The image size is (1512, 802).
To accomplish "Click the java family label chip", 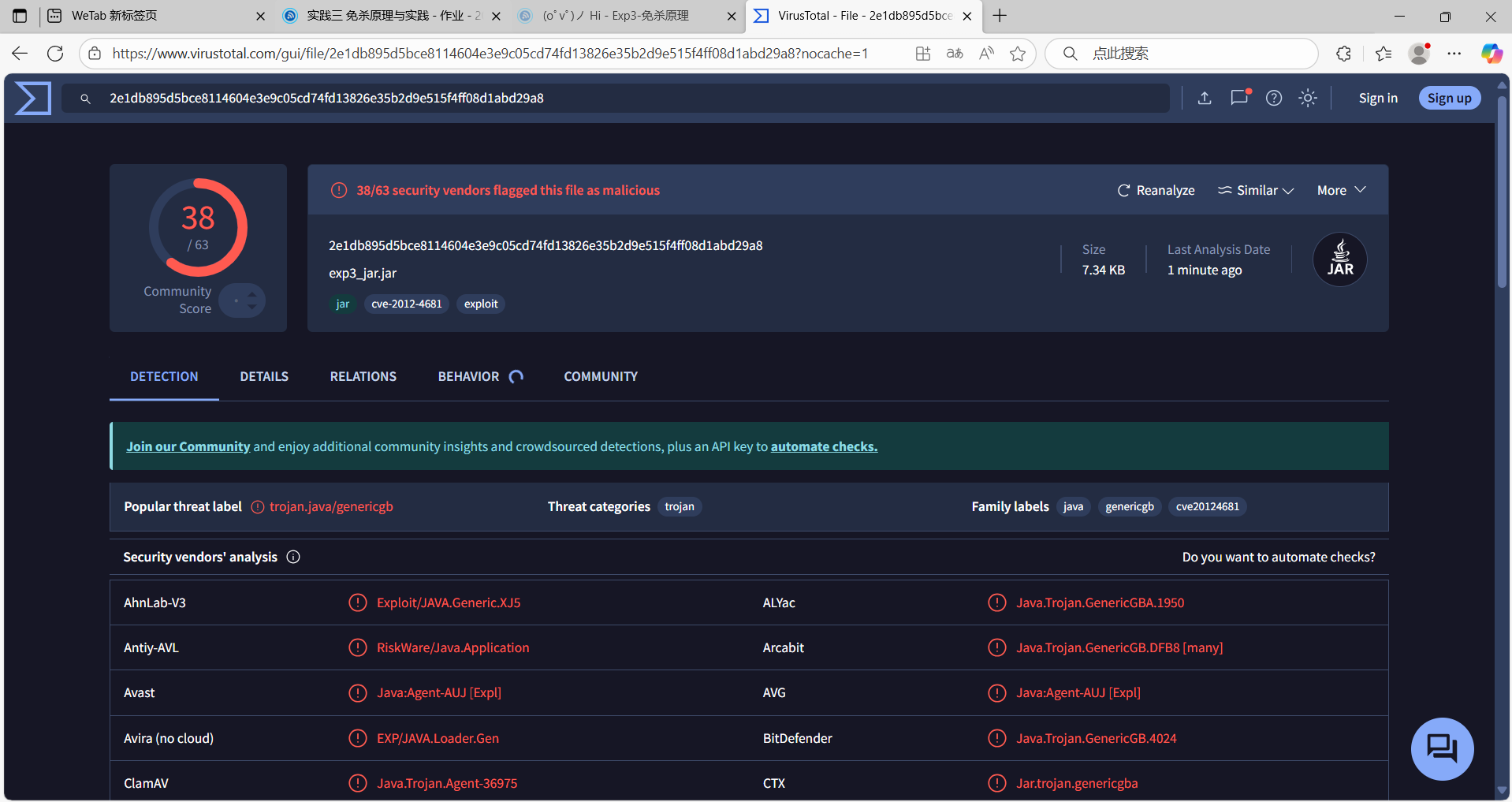I will coord(1073,506).
